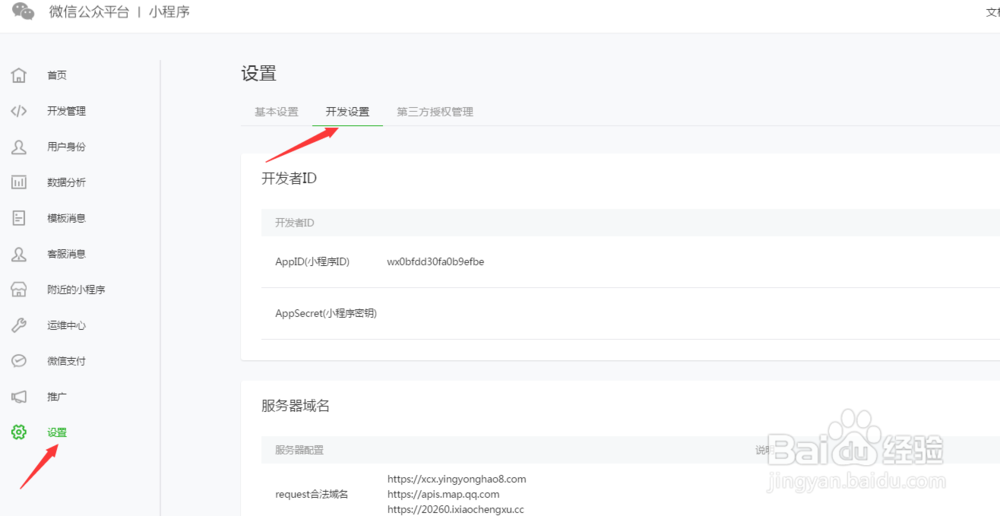Open 附近的小程序 in the sidebar
The height and width of the screenshot is (516, 1000).
coord(76,290)
